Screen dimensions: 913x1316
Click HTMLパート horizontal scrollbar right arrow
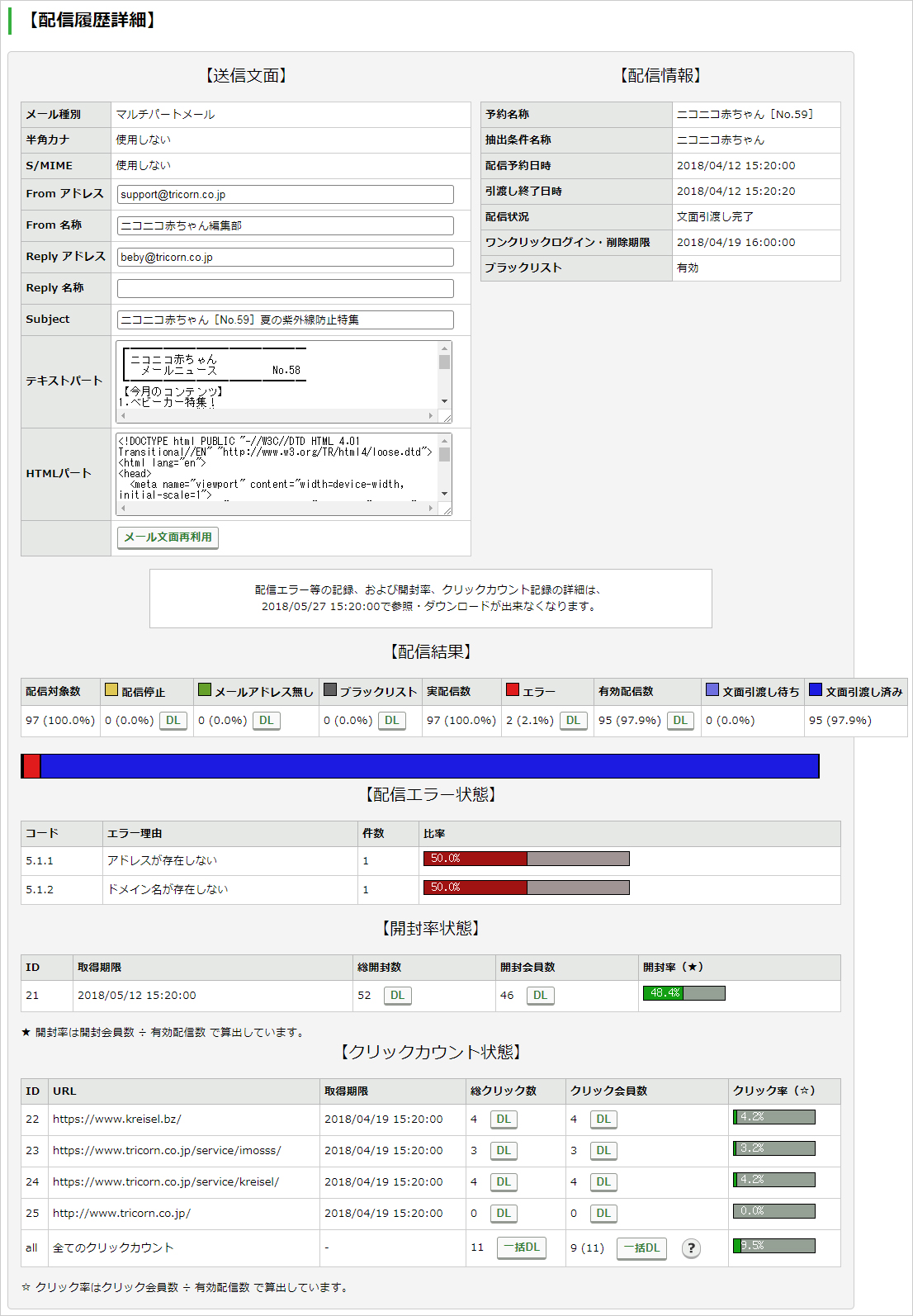coord(431,509)
